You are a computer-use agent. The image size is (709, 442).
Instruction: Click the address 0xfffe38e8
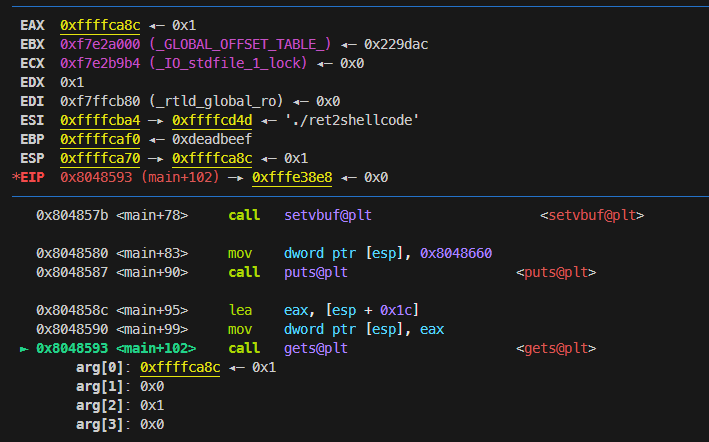292,177
